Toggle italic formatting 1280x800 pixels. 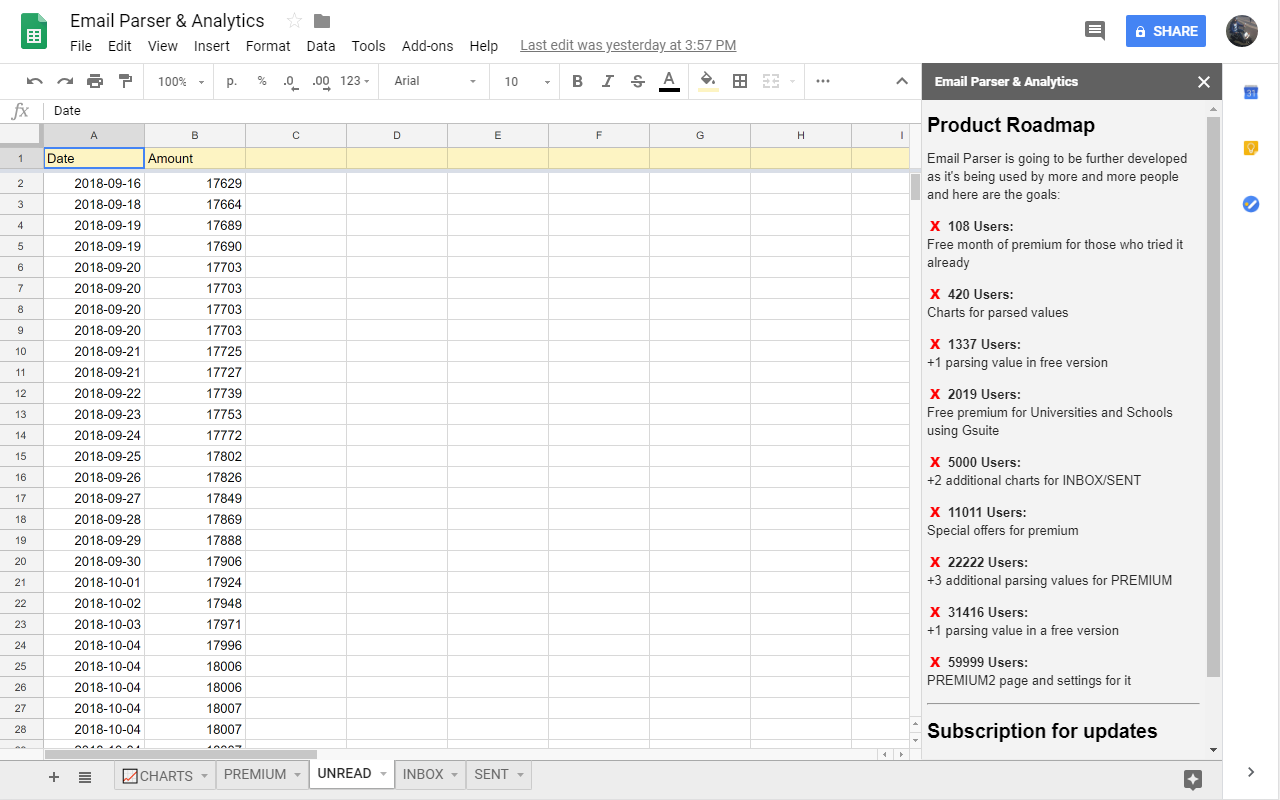pos(607,81)
